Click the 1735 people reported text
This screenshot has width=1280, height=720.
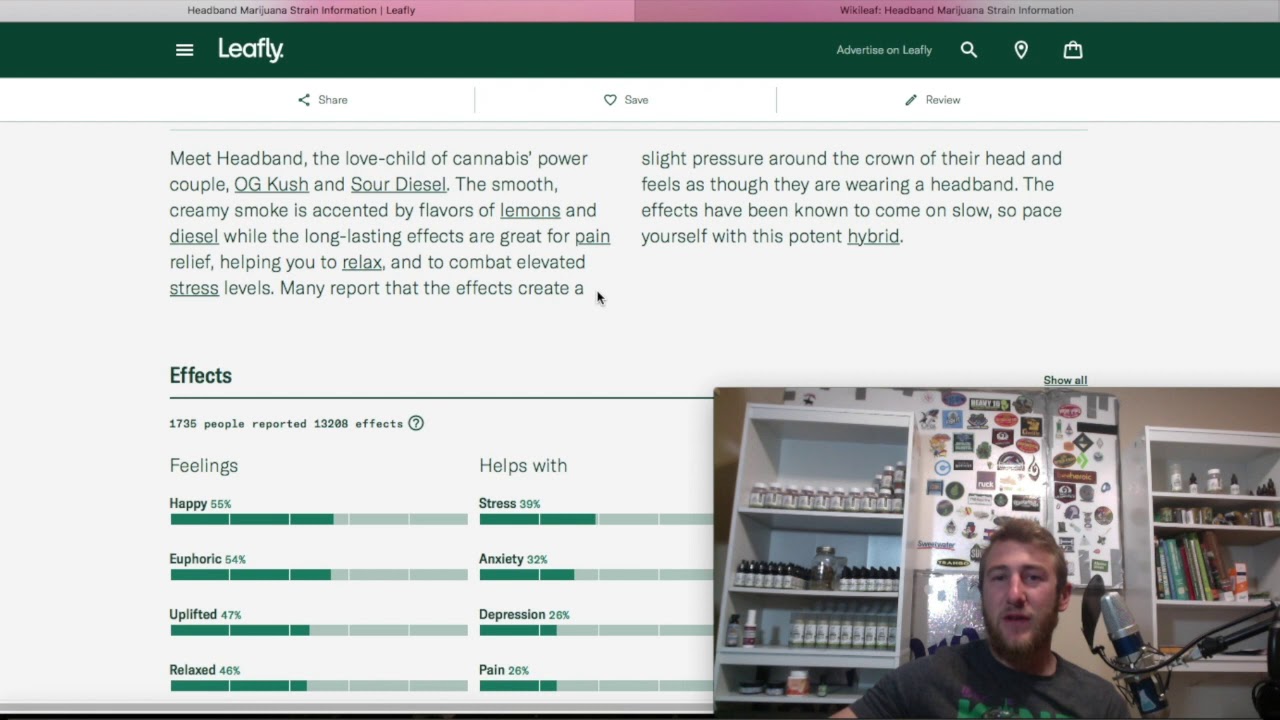coord(286,424)
